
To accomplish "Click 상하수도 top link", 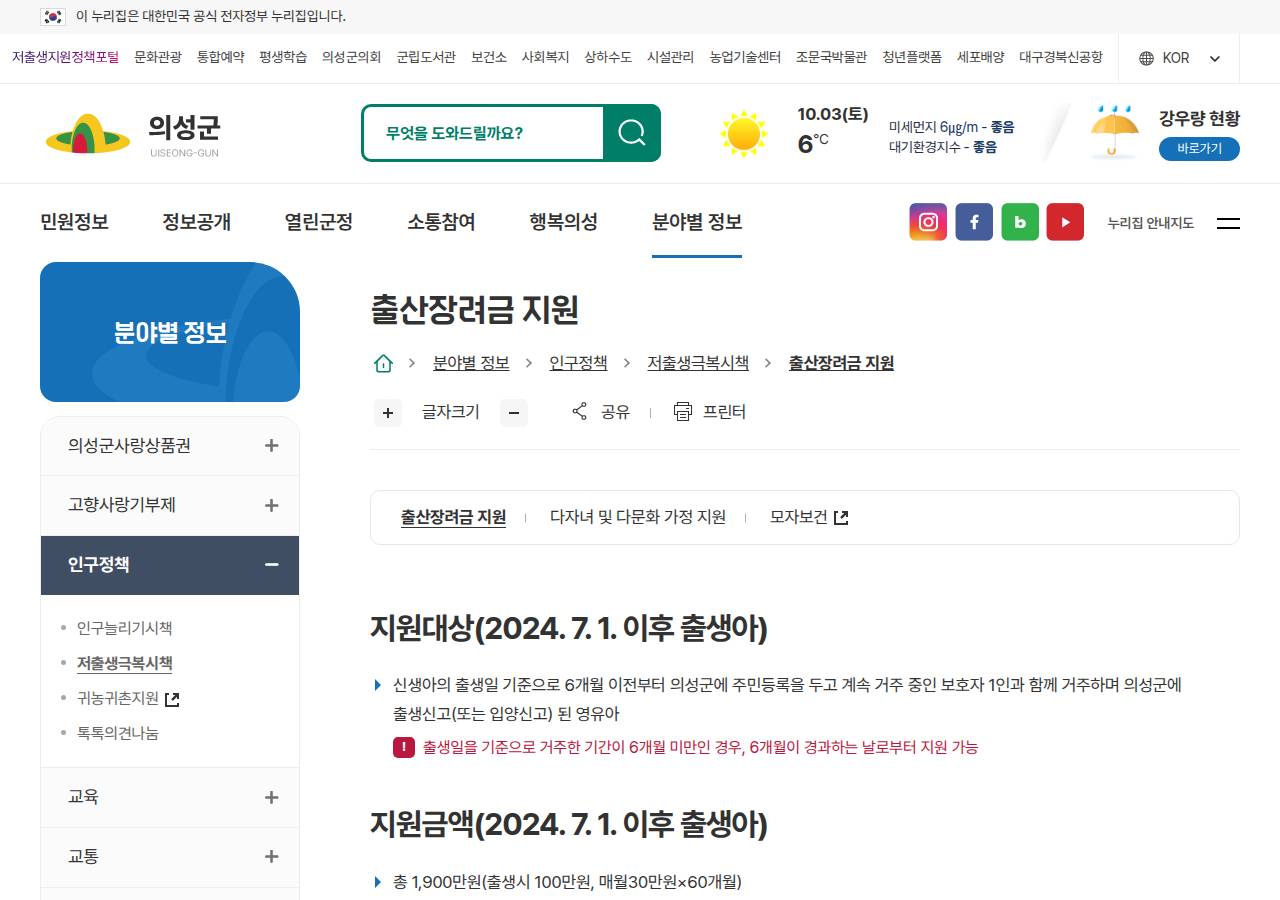I will (x=608, y=58).
